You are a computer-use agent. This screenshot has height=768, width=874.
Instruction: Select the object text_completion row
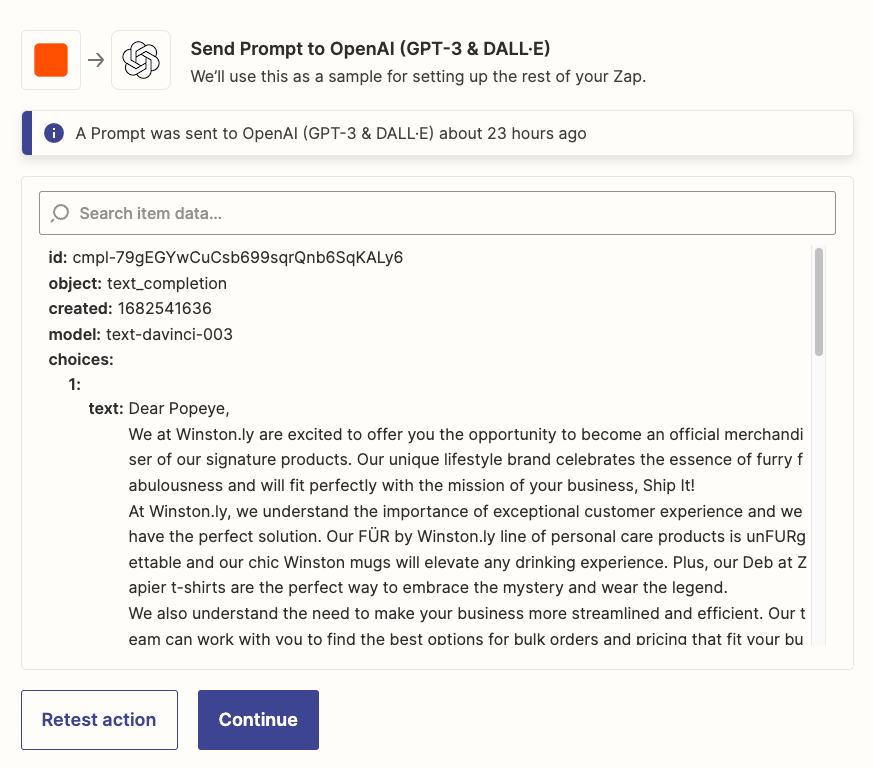(x=138, y=283)
